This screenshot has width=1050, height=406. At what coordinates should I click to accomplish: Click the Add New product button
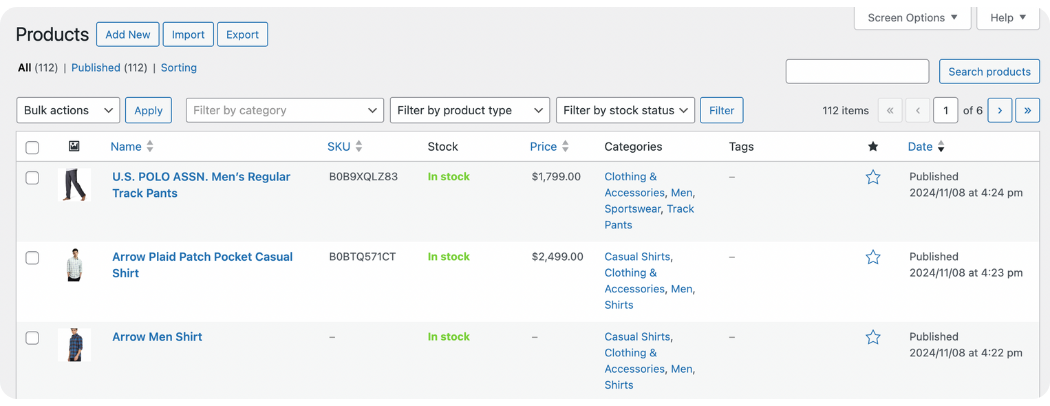coord(127,35)
